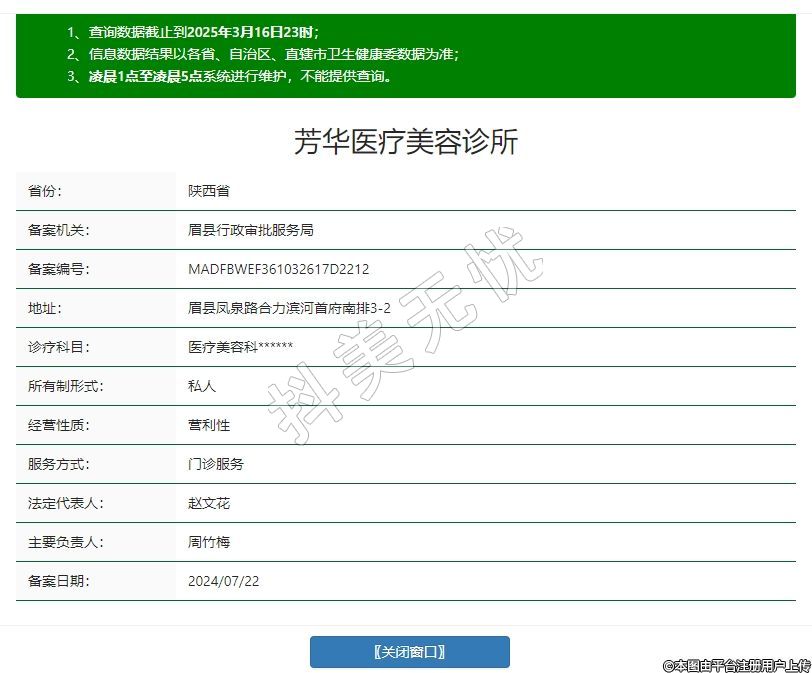Click the 备案日期 field label
Viewport: 812px width, 673px height.
click(x=58, y=581)
